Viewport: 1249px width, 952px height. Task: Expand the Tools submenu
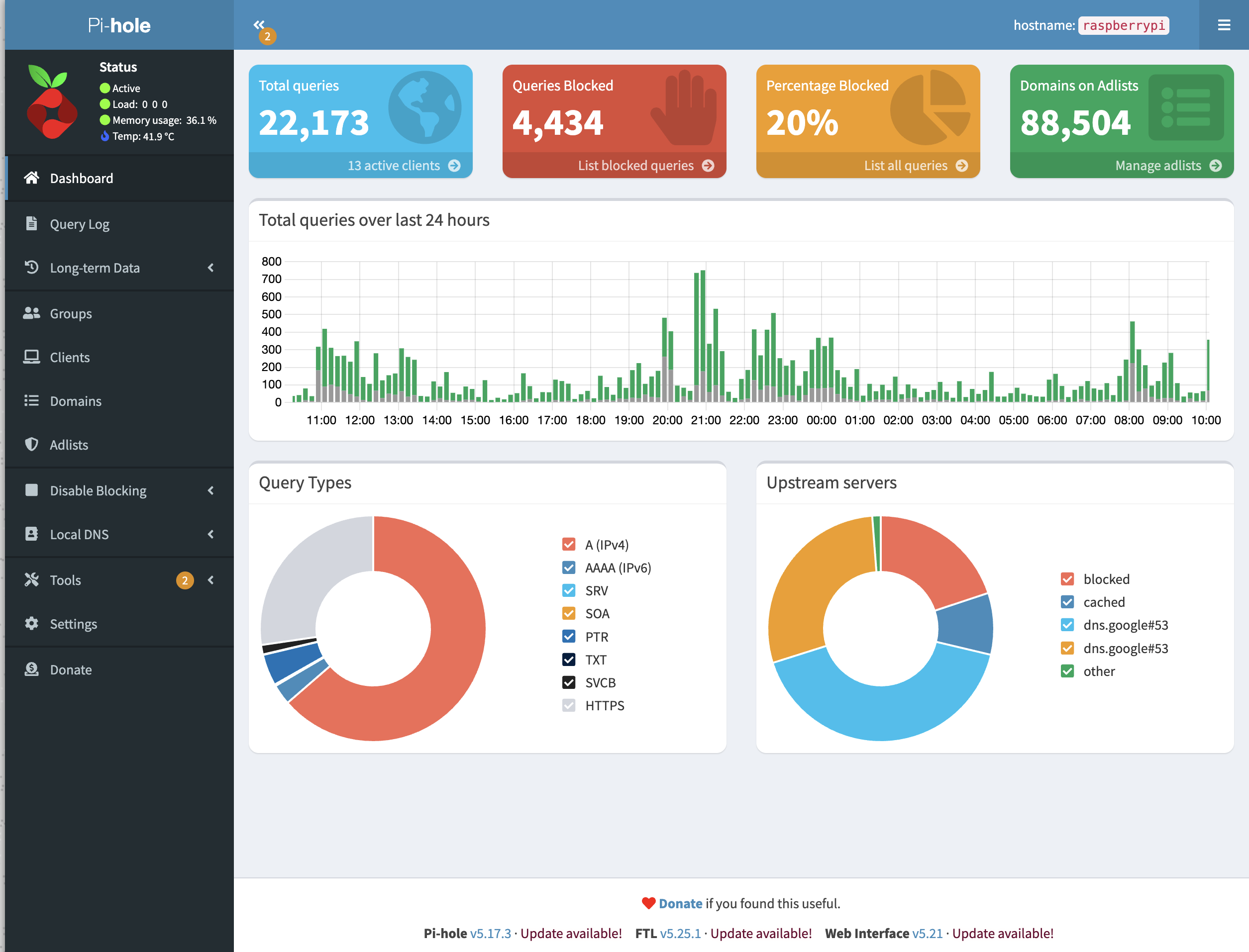tap(211, 579)
